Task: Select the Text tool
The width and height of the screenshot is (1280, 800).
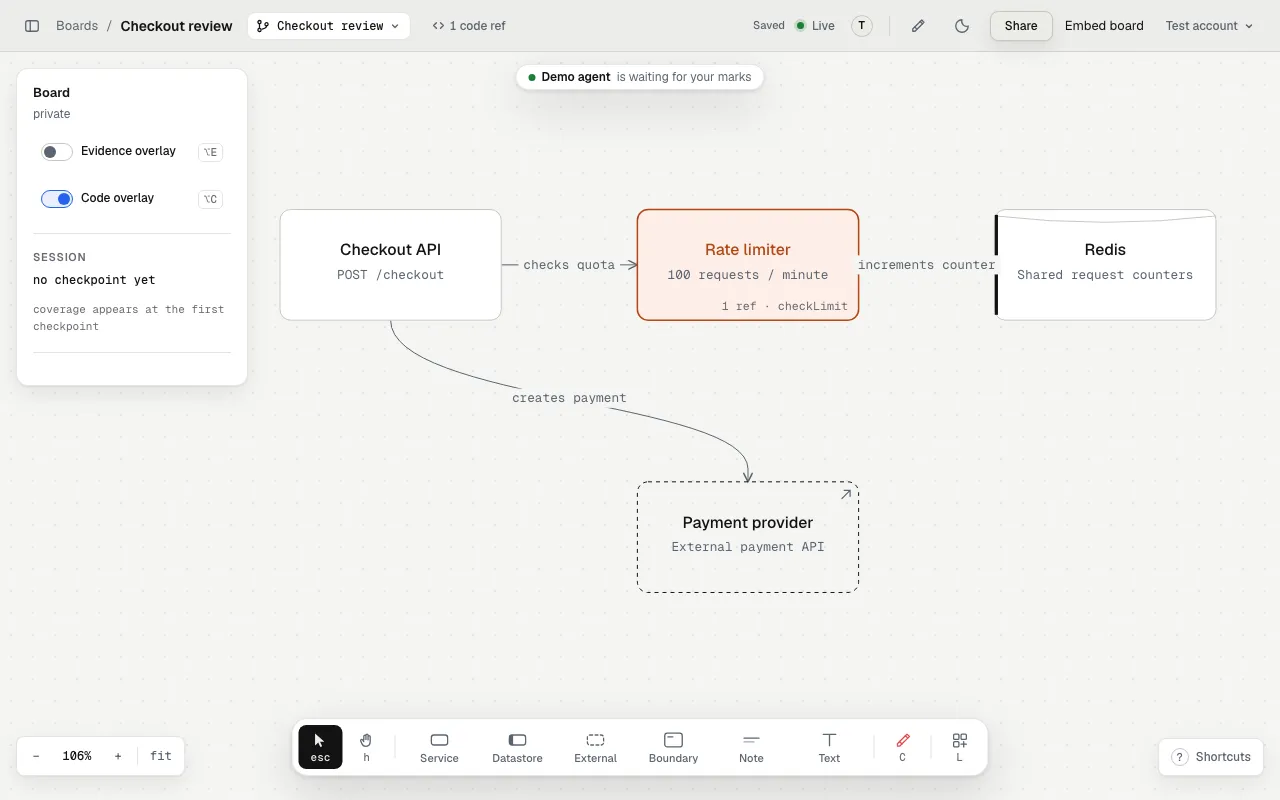Action: tap(829, 747)
